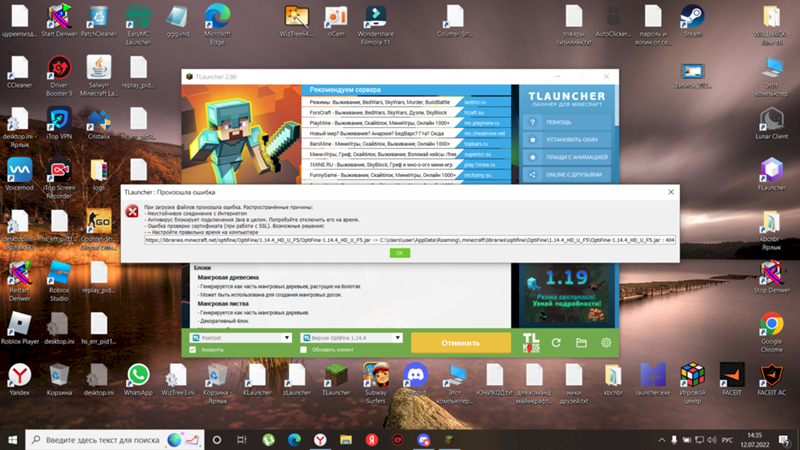Click the lastmc.ru server link
Screen dimensions: 800x450
475,102
